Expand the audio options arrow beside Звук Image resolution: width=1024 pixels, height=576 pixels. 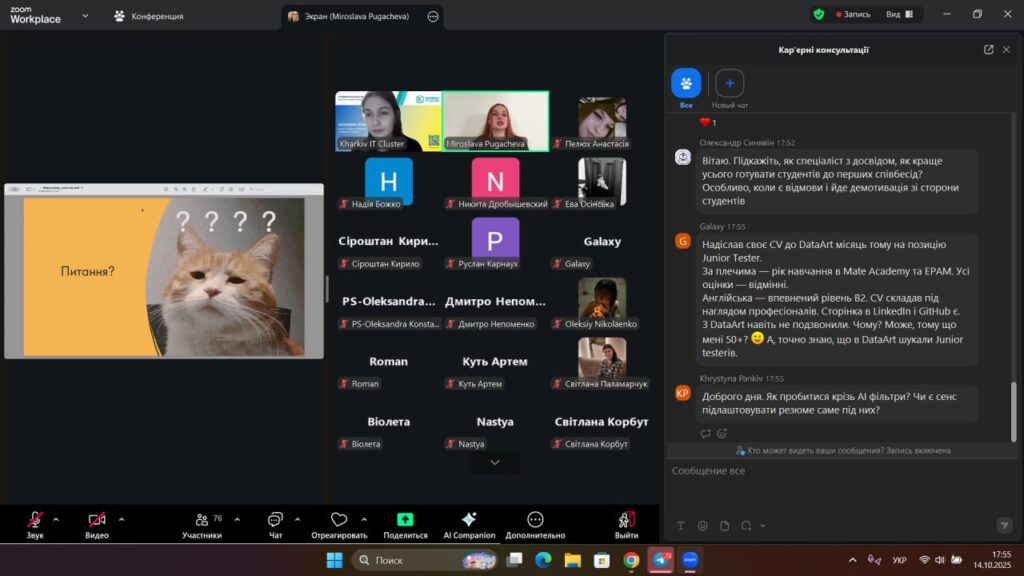tap(56, 519)
